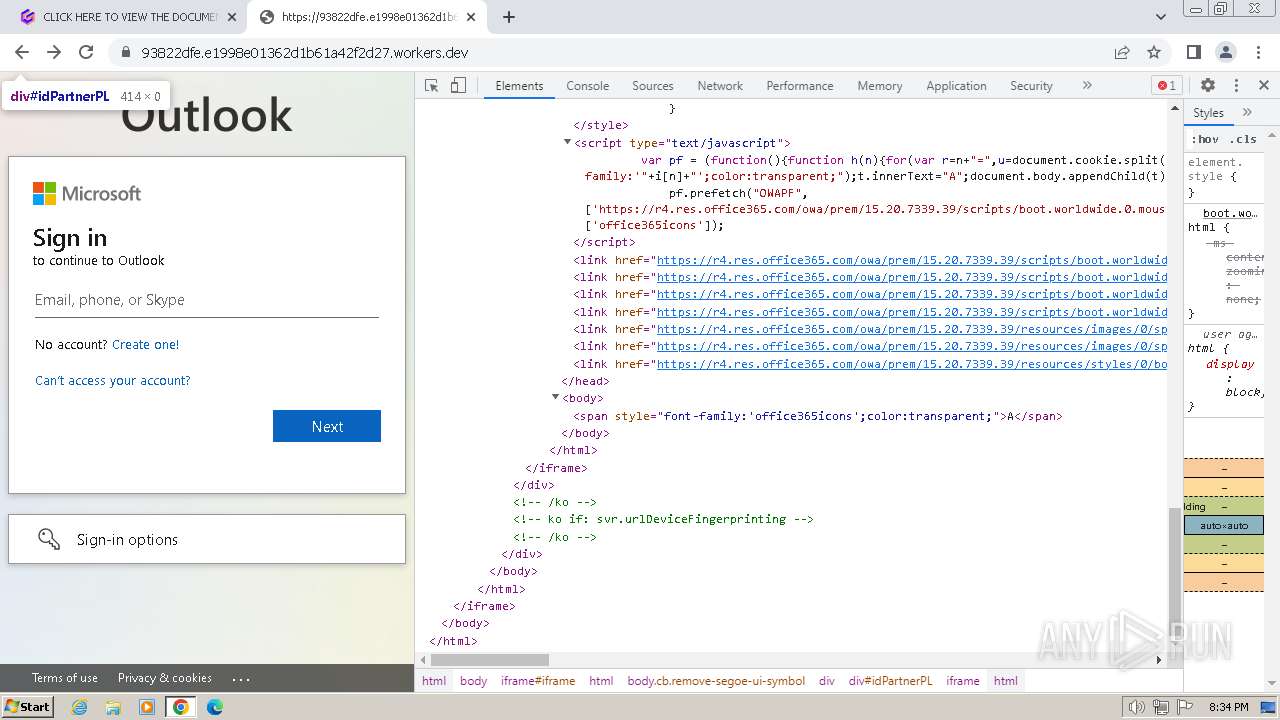Click the boot.wo... stylesheet link
1280x720 pixels.
pyautogui.click(x=1230, y=213)
